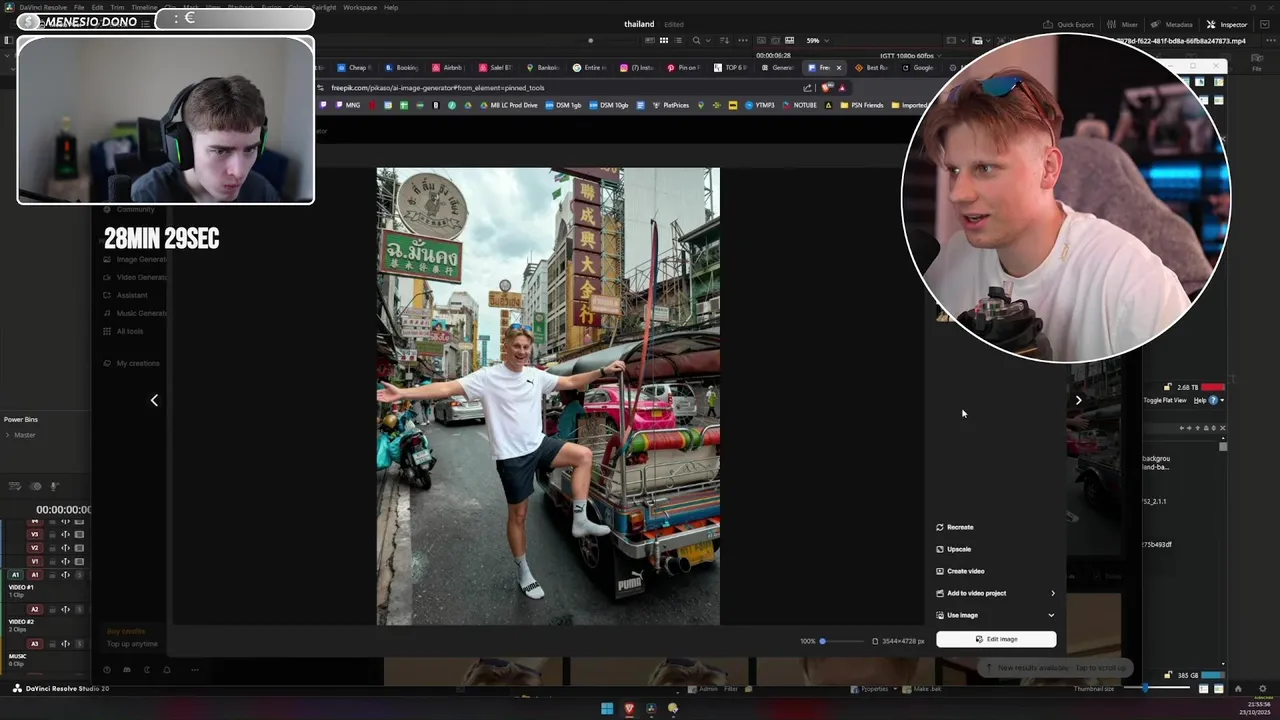Click Brave shields icon in address bar
1280x720 pixels.
[827, 88]
